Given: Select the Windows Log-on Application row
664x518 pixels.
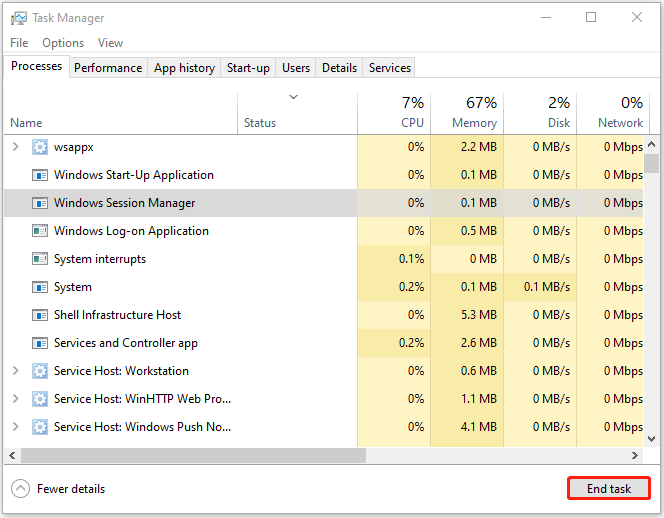Looking at the screenshot, I should pos(324,231).
